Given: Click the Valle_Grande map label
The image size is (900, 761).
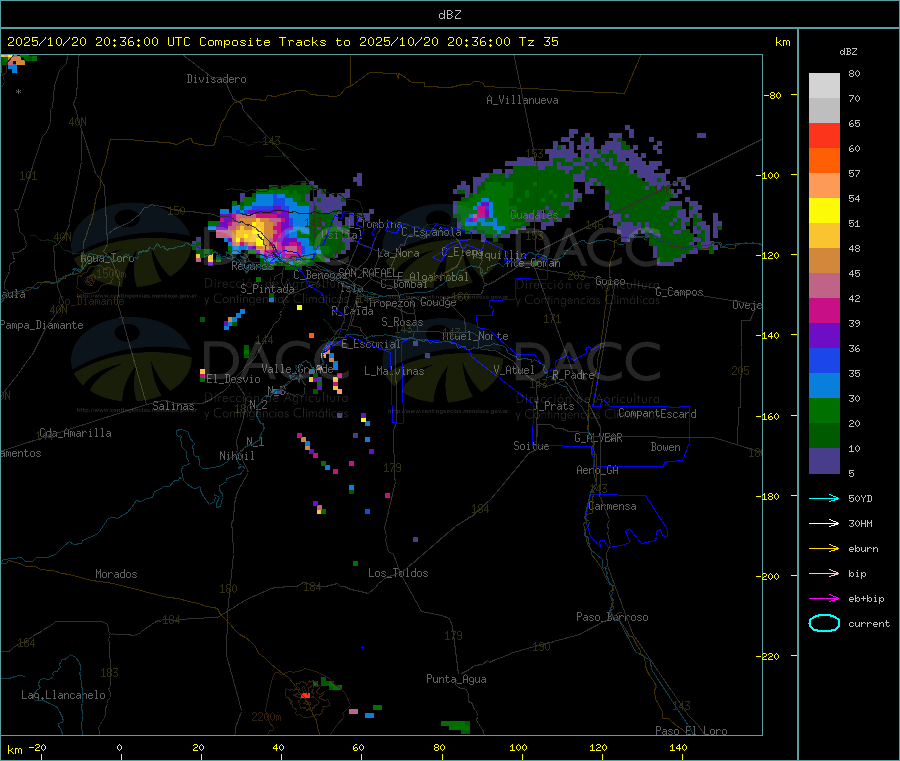Looking at the screenshot, I should point(297,369).
